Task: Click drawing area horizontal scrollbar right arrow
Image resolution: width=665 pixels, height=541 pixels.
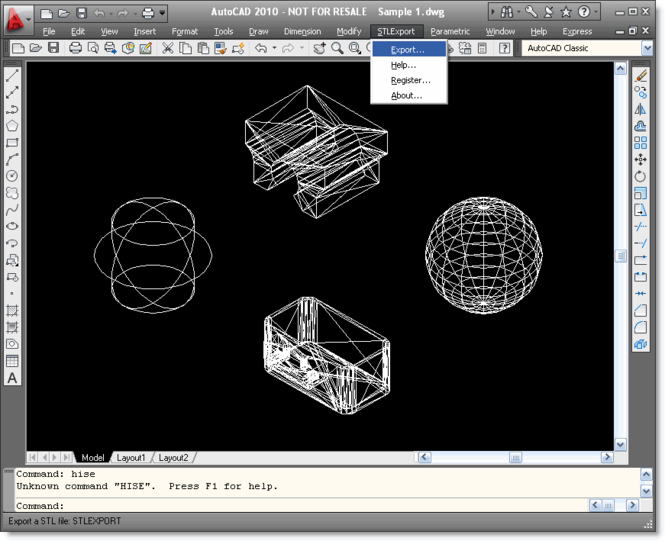Action: click(x=607, y=457)
